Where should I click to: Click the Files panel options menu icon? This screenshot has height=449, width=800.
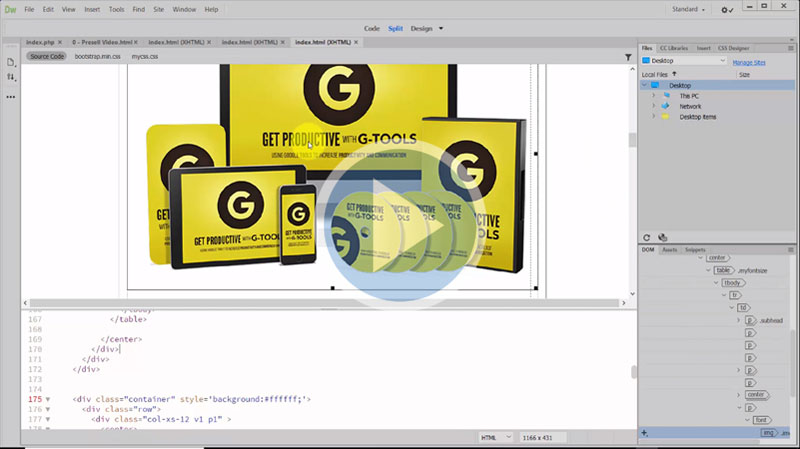click(791, 47)
